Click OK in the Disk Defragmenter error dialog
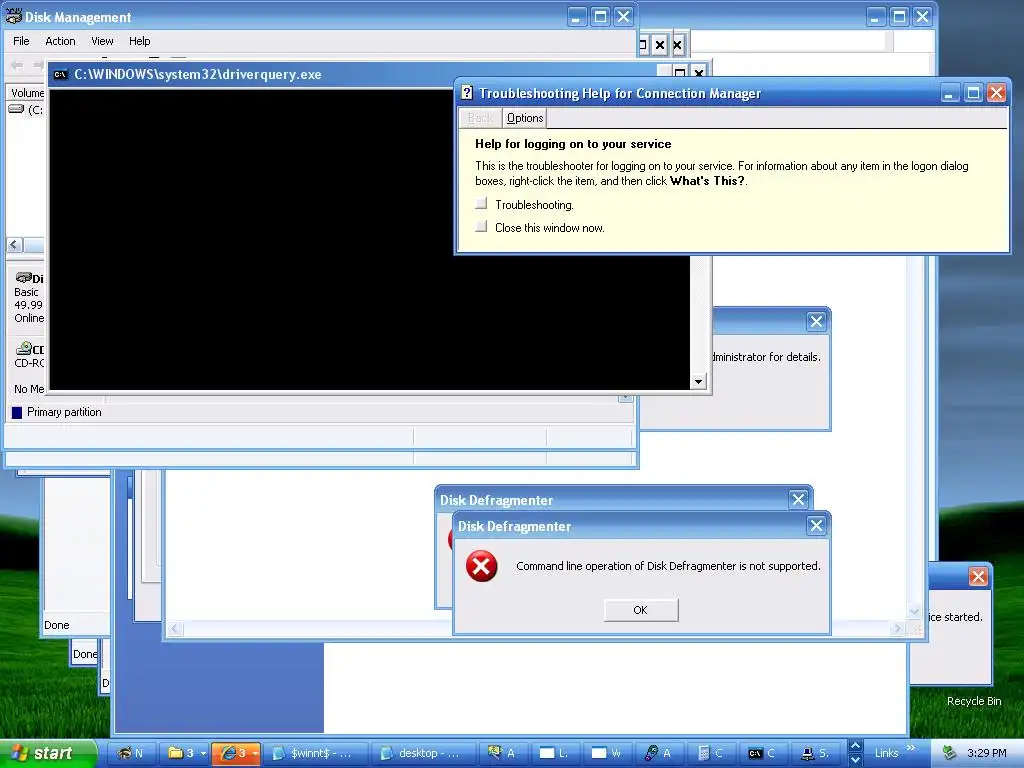 [x=641, y=610]
